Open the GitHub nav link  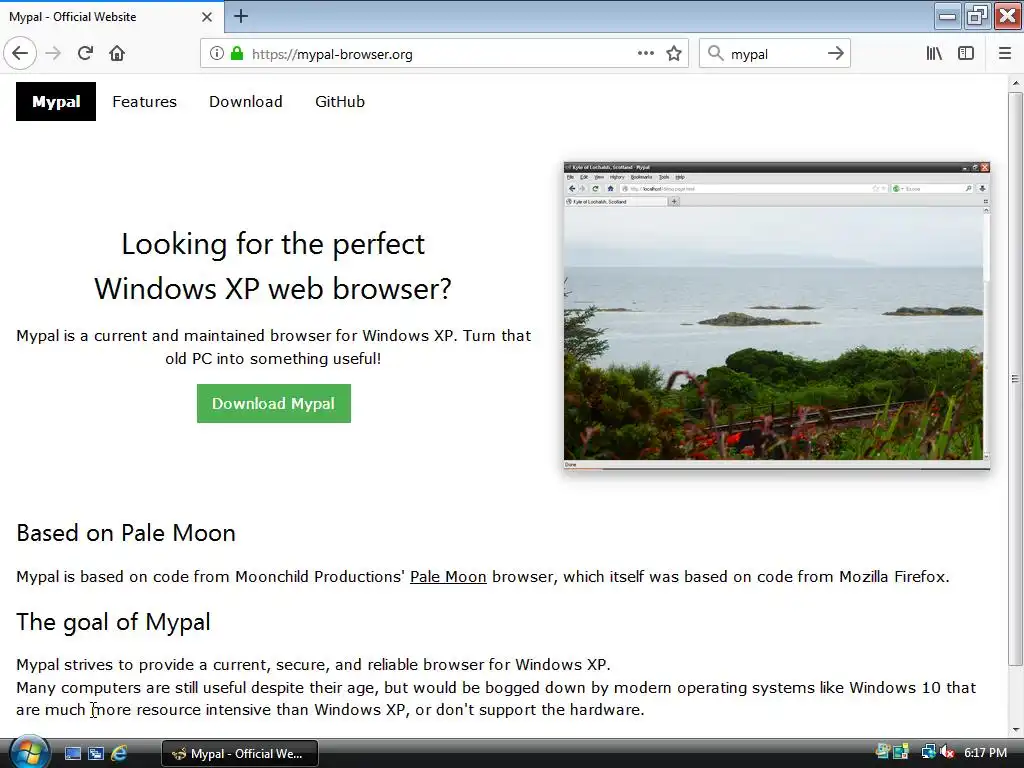pyautogui.click(x=340, y=102)
